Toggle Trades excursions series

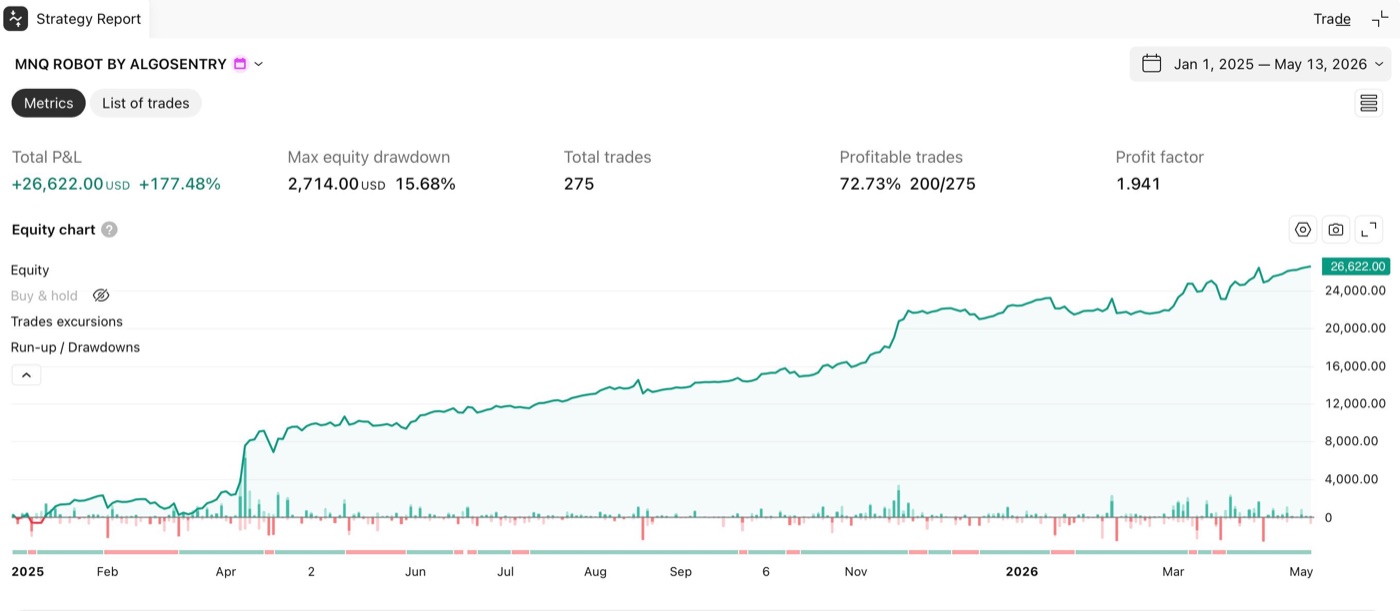pos(67,322)
